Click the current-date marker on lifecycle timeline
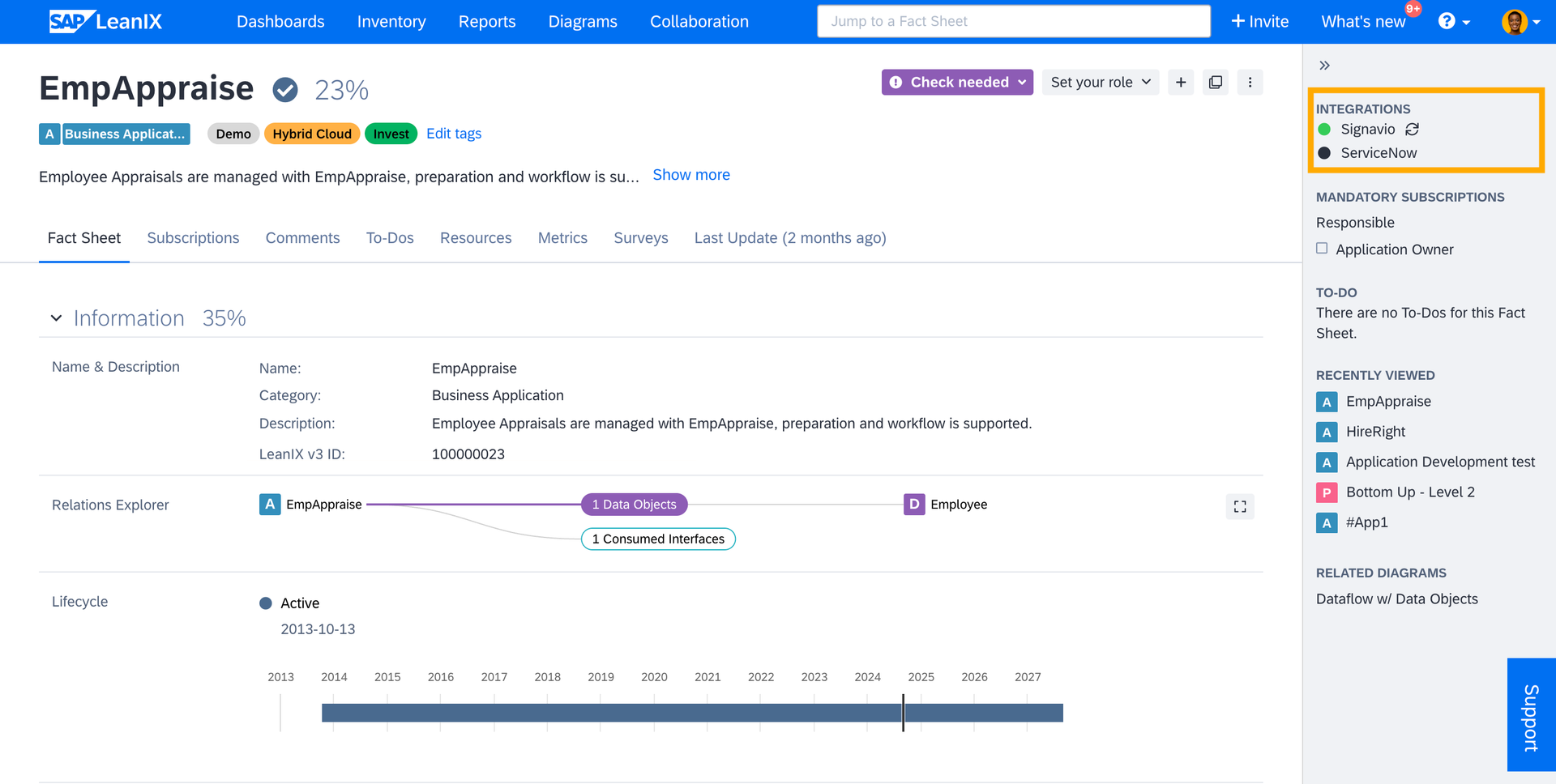Screen dimensions: 1556x784 tap(903, 713)
